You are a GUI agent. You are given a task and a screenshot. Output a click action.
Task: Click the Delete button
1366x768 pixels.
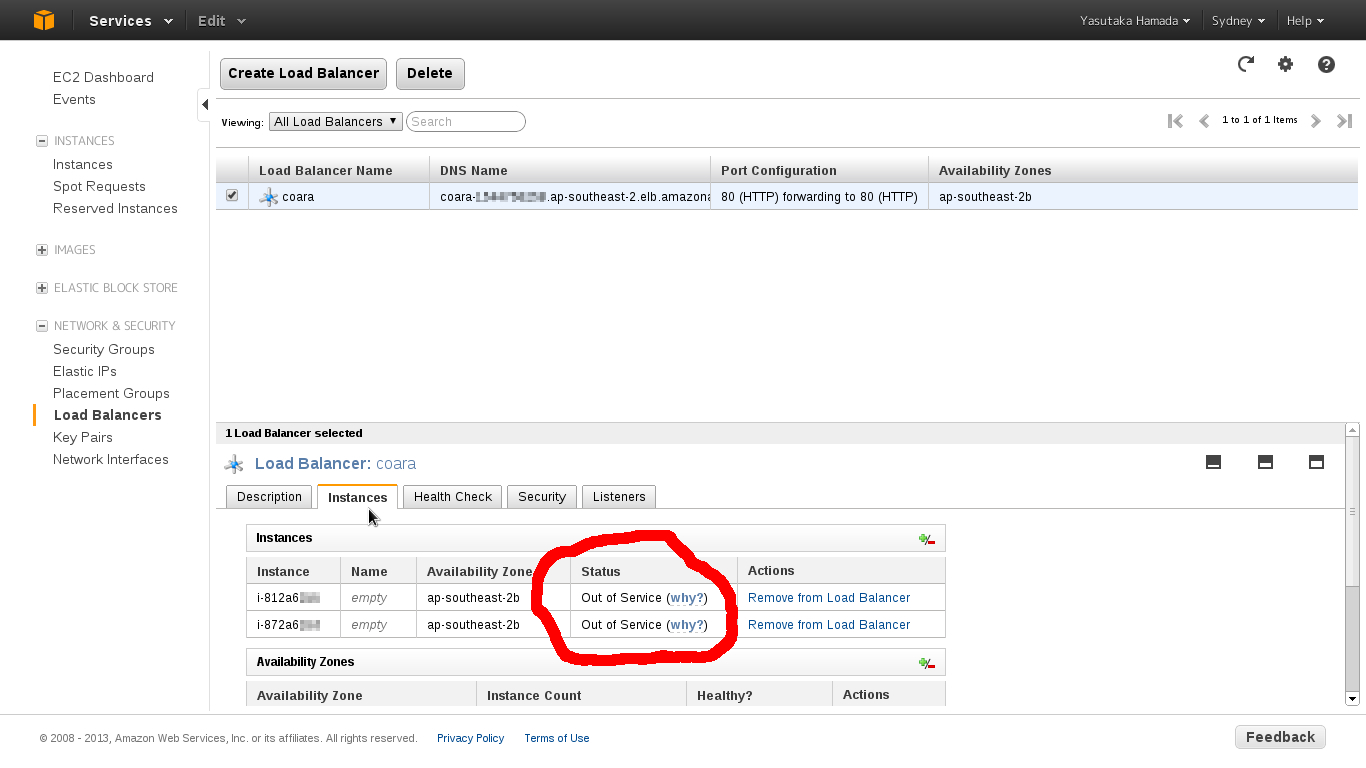coord(430,73)
